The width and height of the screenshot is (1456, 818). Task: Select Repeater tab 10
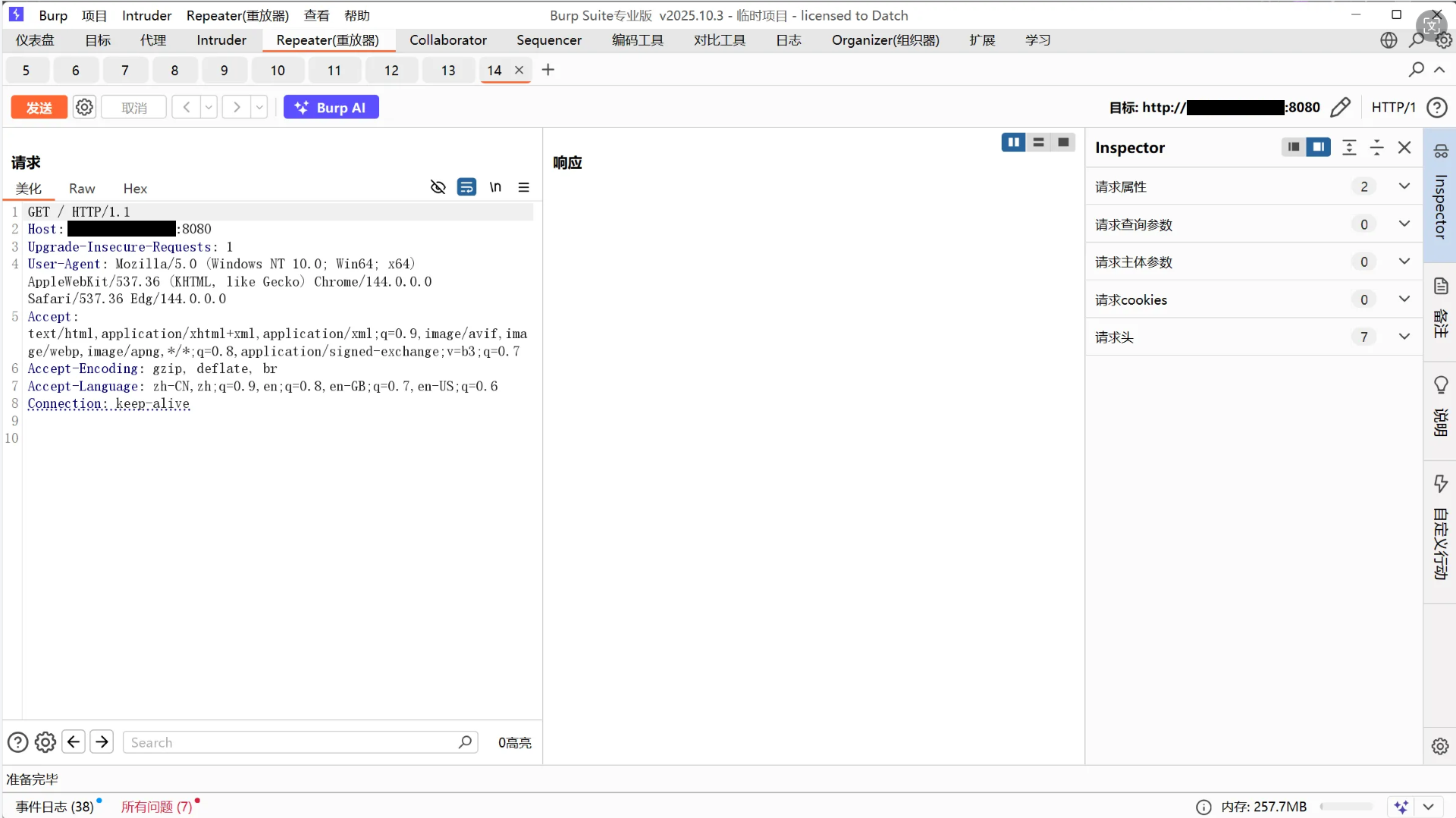point(278,71)
